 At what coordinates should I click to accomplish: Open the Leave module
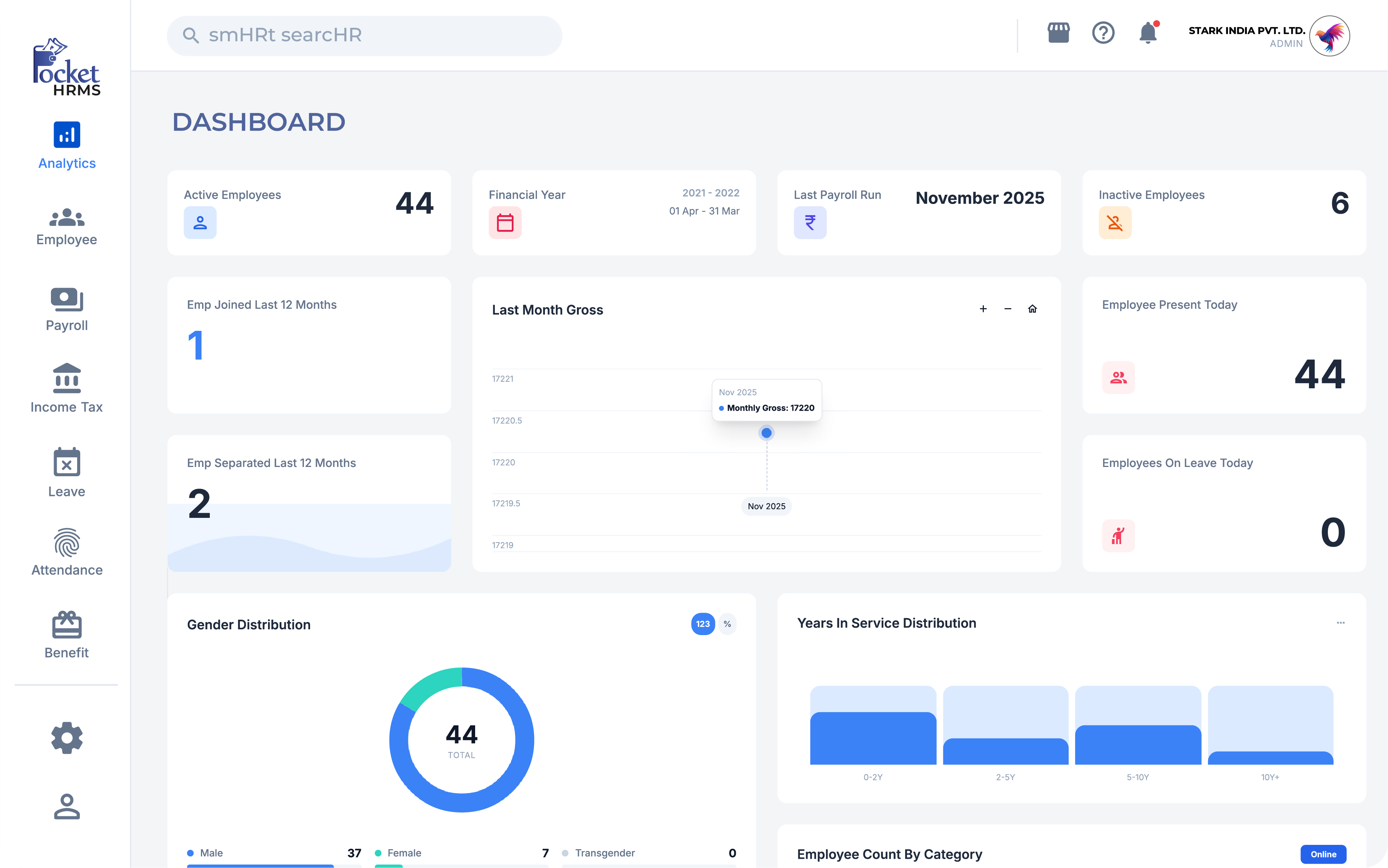pyautogui.click(x=67, y=472)
